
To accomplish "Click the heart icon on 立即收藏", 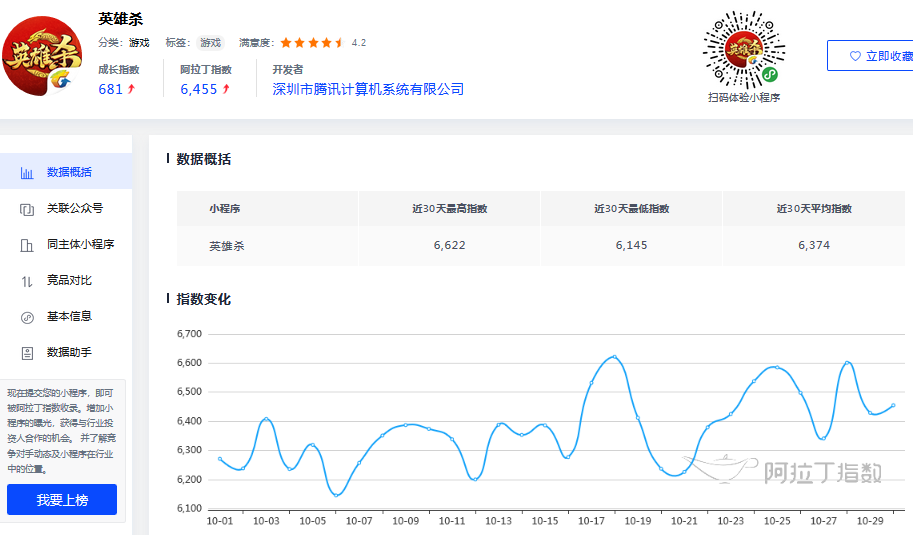I will click(855, 56).
